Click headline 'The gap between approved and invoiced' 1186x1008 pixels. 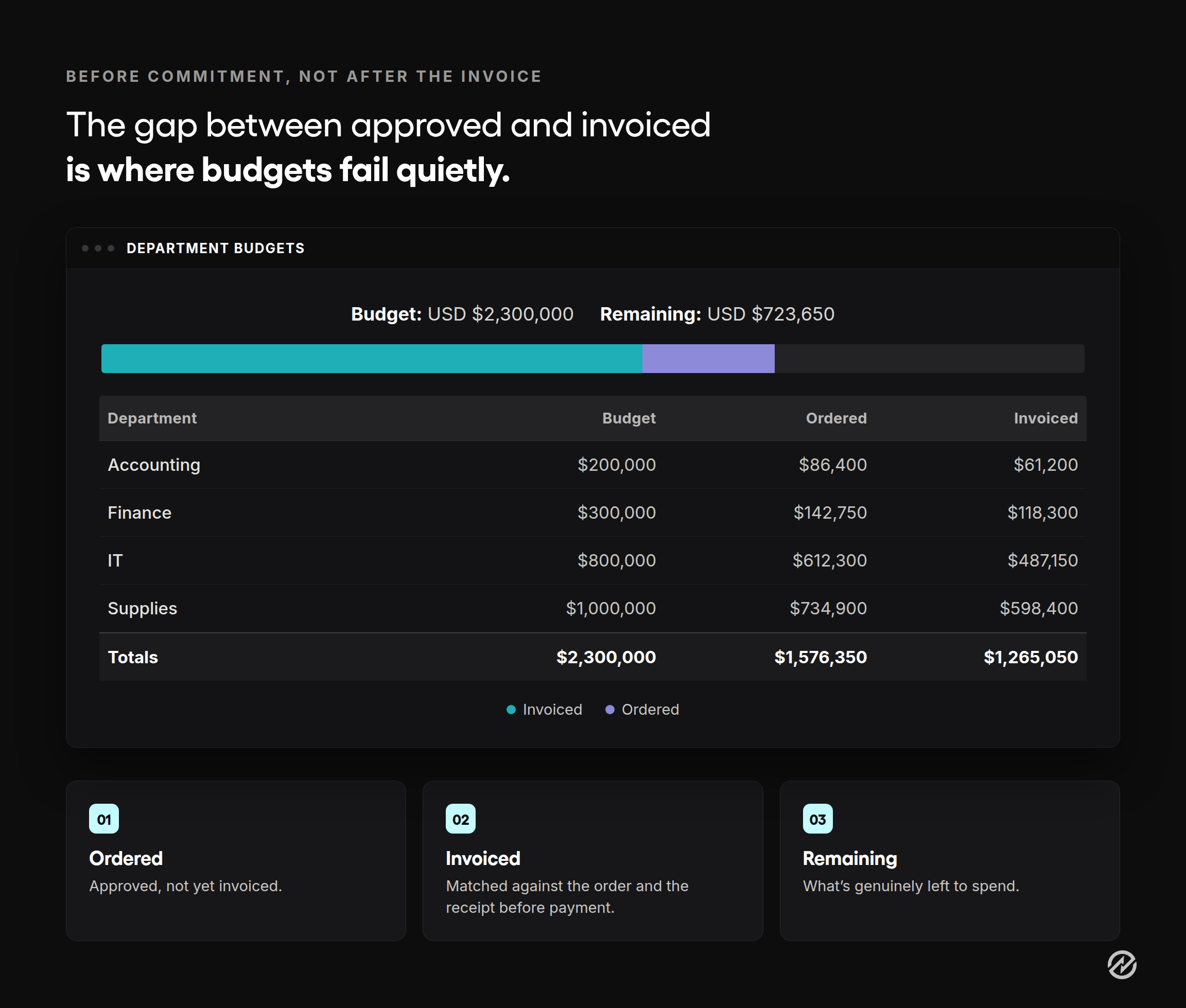click(388, 125)
